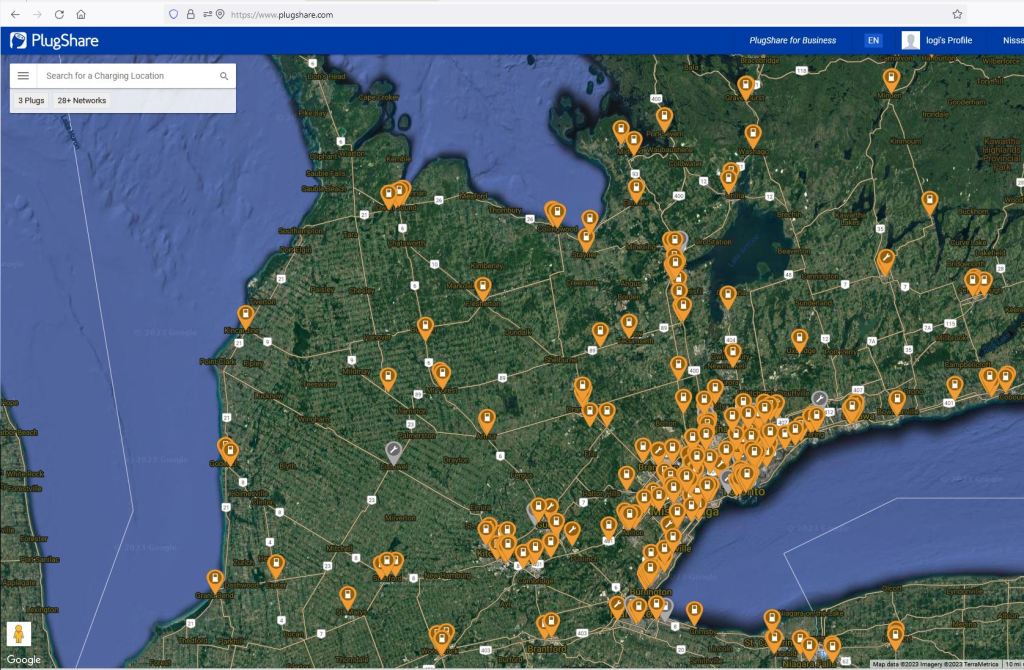
Task: Open the 28+ Networks filter
Action: click(82, 101)
